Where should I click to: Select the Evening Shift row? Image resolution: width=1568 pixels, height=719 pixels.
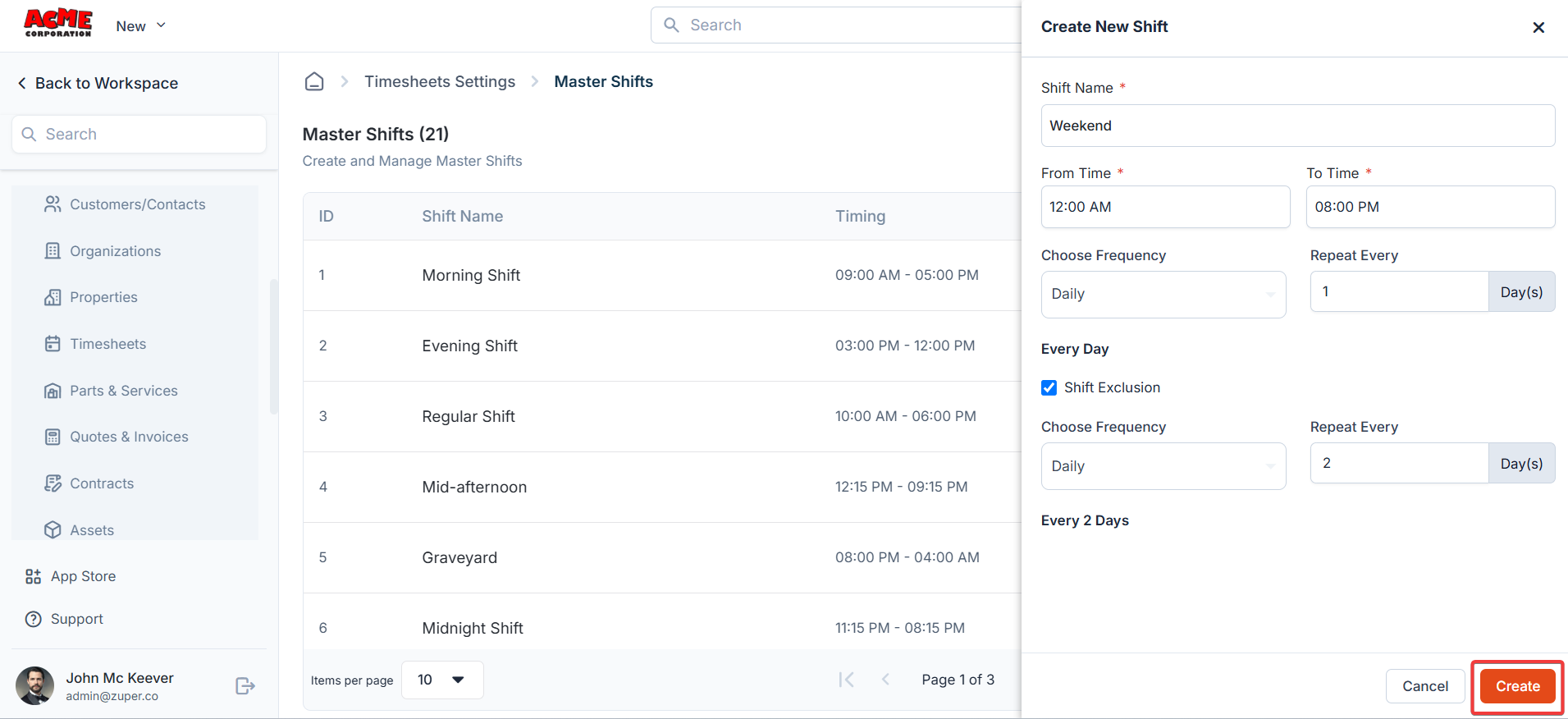point(662,346)
